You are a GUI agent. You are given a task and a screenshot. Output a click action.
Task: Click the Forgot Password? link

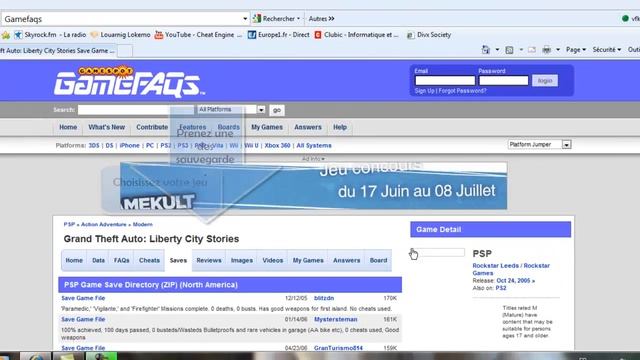click(462, 91)
